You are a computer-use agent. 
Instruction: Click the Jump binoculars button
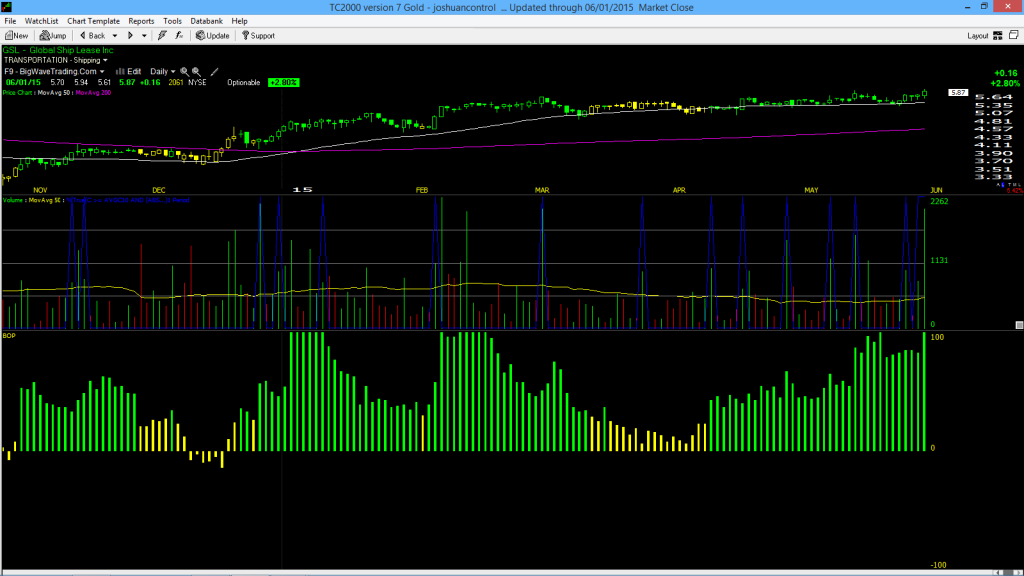tap(53, 36)
